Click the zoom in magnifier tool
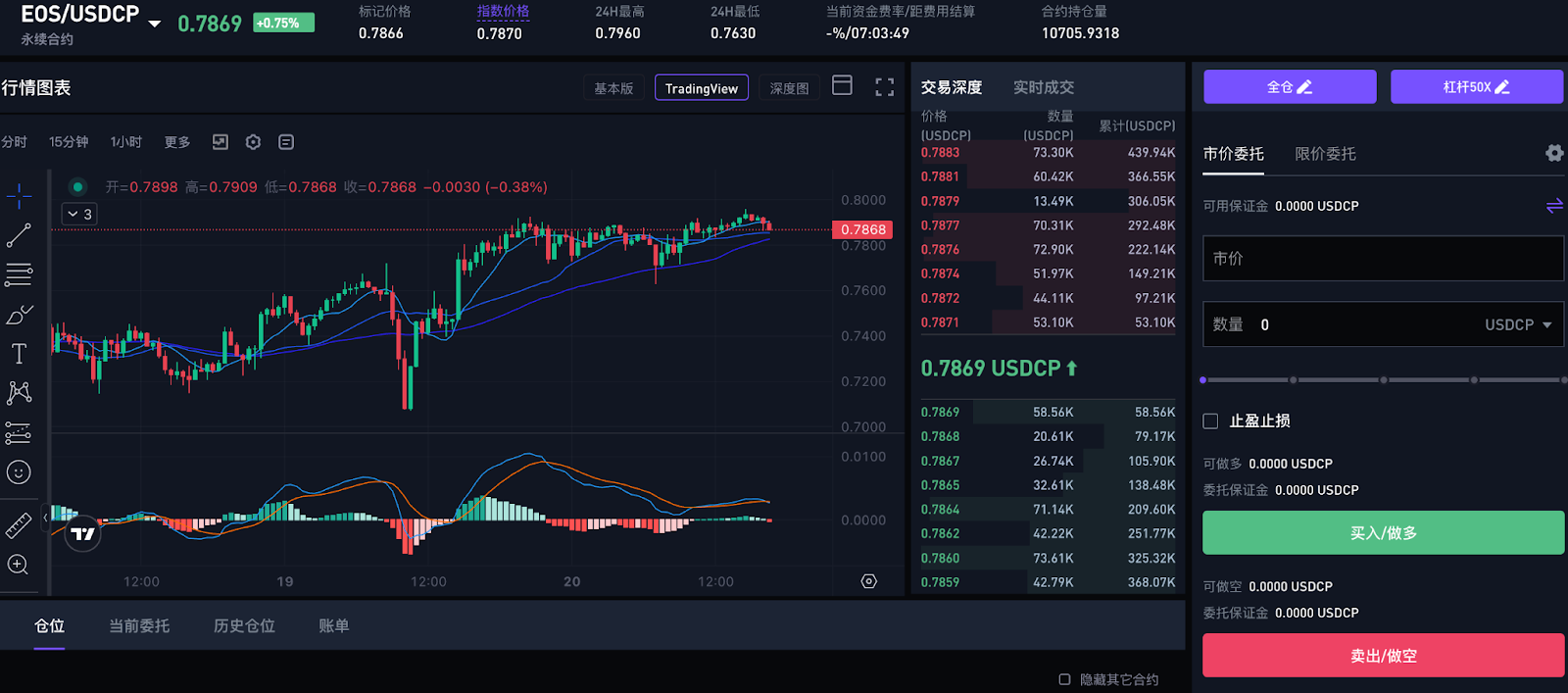The width and height of the screenshot is (1568, 693). click(x=18, y=565)
